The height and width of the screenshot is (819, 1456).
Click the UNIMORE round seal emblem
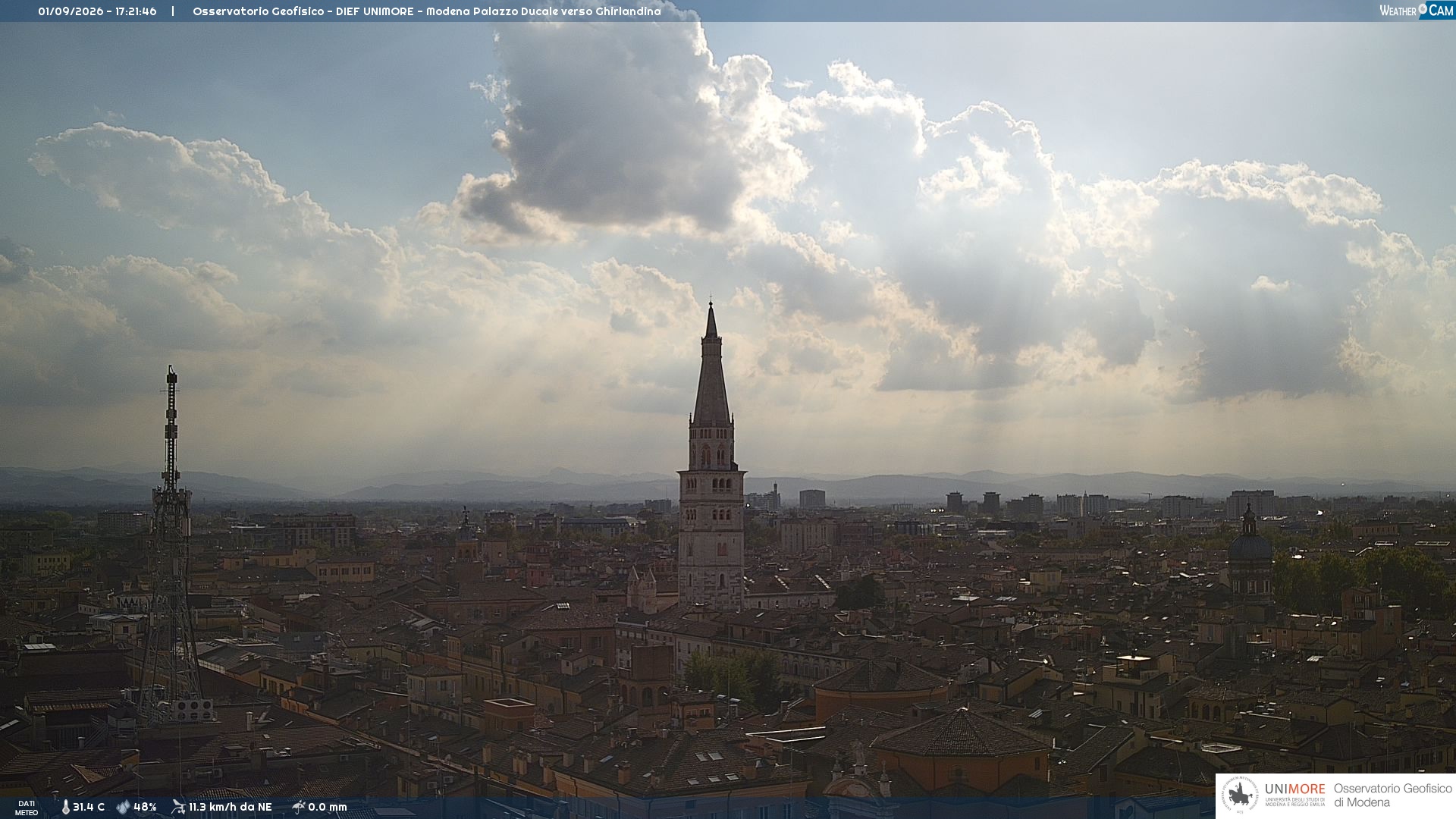1240,795
